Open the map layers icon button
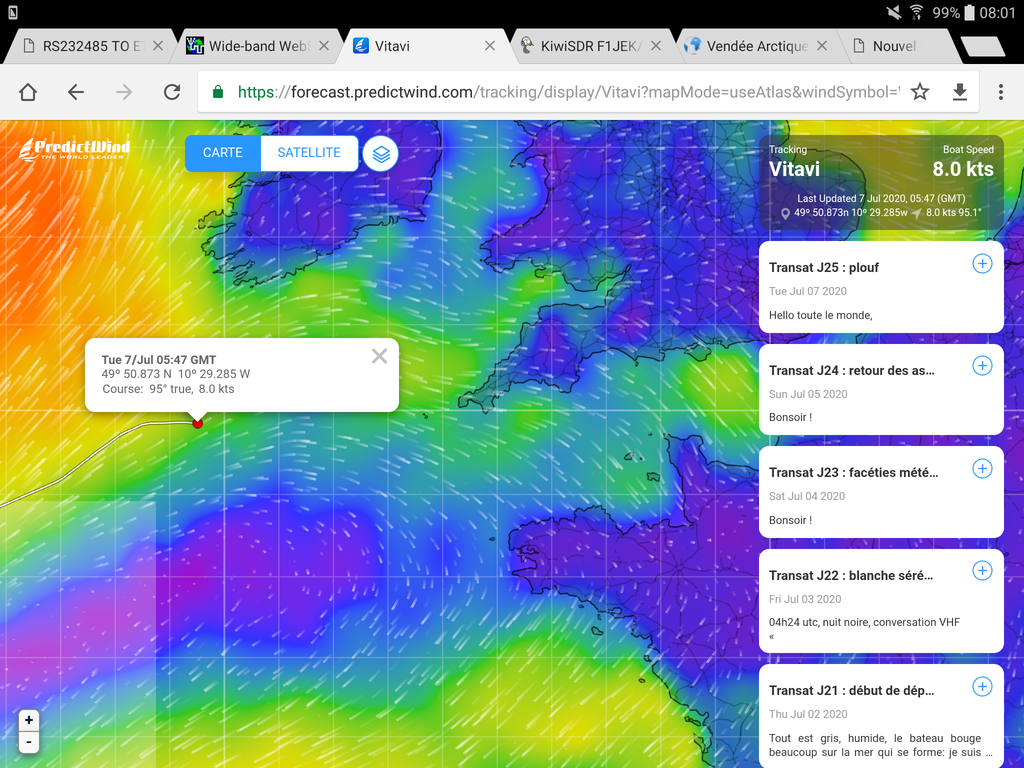Image resolution: width=1024 pixels, height=768 pixels. click(x=381, y=153)
